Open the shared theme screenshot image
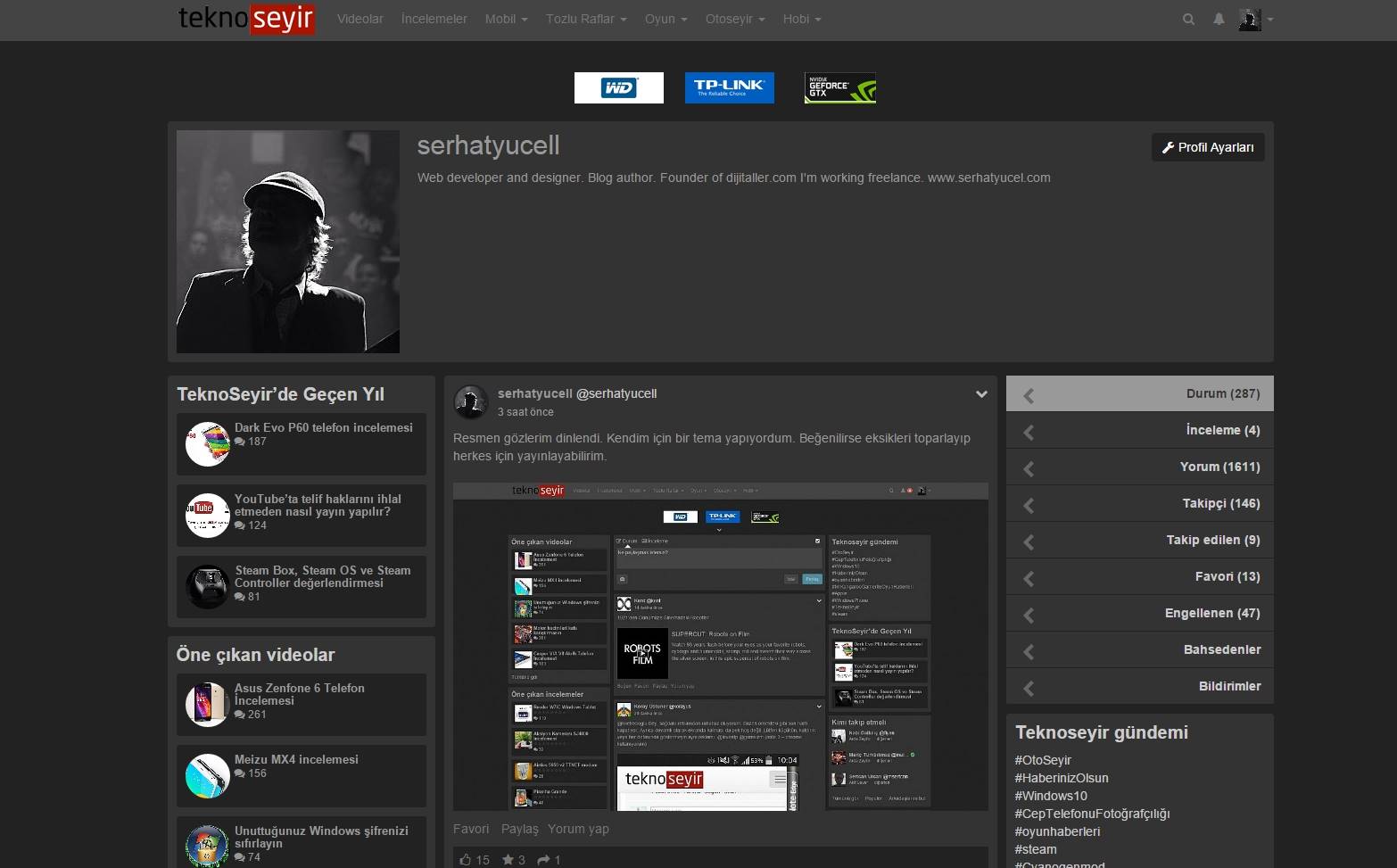Viewport: 1397px width, 868px height. [720, 647]
